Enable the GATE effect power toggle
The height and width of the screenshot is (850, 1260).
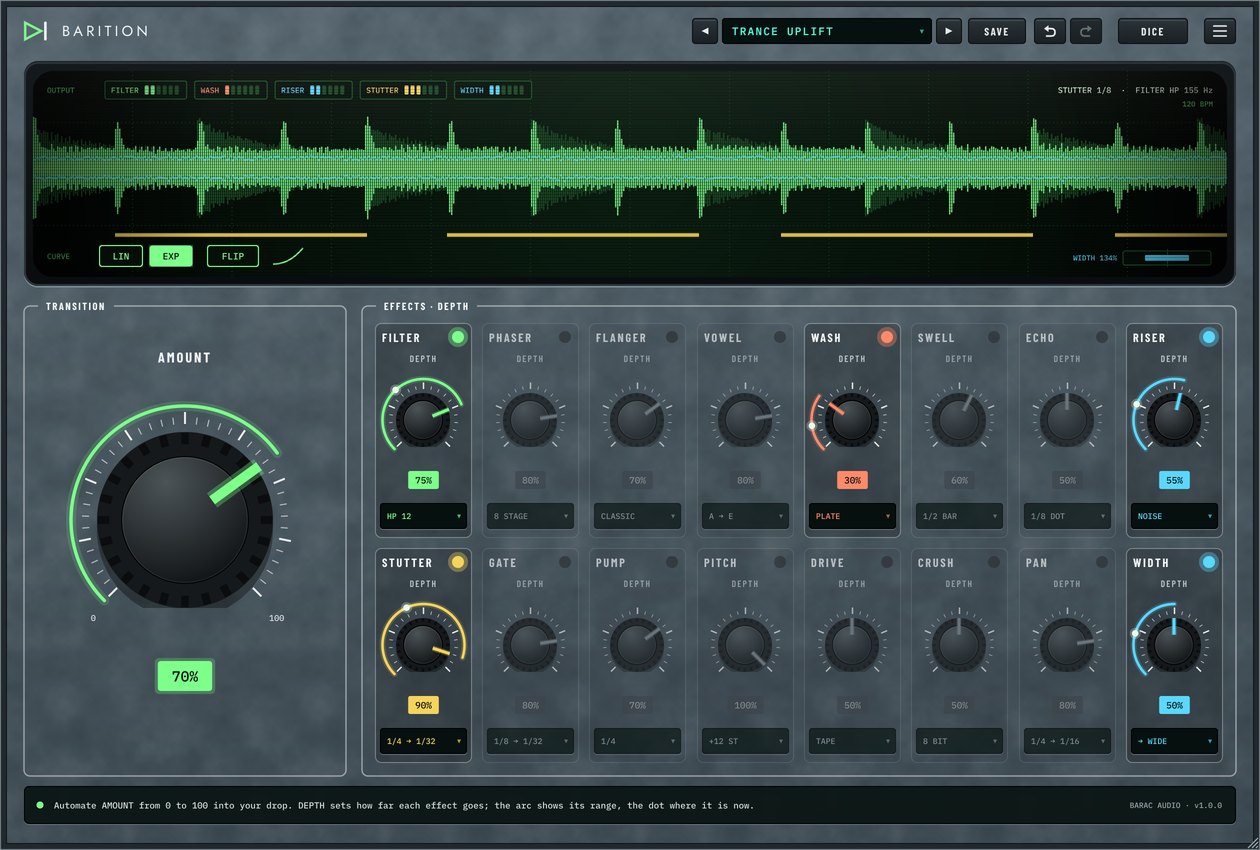(565, 562)
